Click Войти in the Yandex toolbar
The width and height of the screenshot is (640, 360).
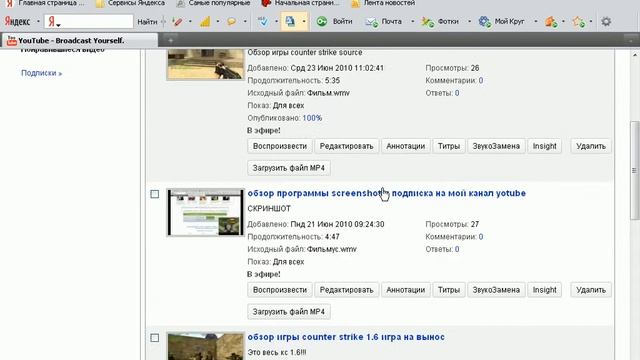(x=342, y=21)
